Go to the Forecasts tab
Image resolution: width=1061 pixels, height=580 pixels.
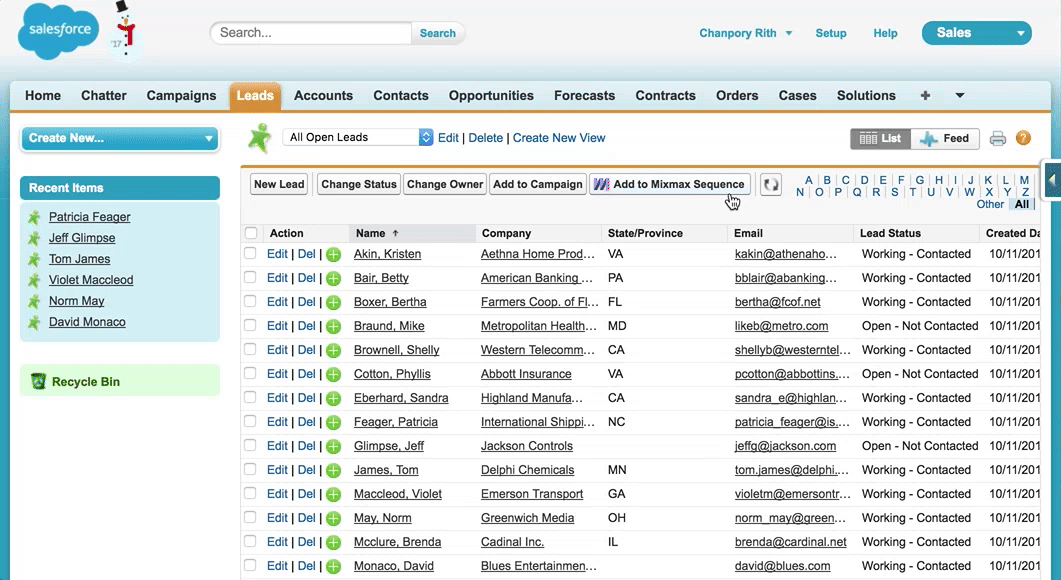pyautogui.click(x=585, y=95)
